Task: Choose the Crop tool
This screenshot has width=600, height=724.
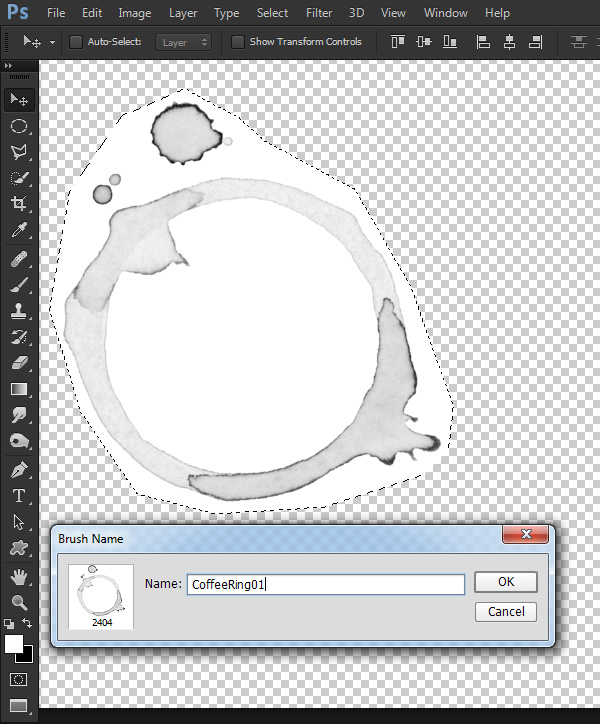Action: (19, 203)
